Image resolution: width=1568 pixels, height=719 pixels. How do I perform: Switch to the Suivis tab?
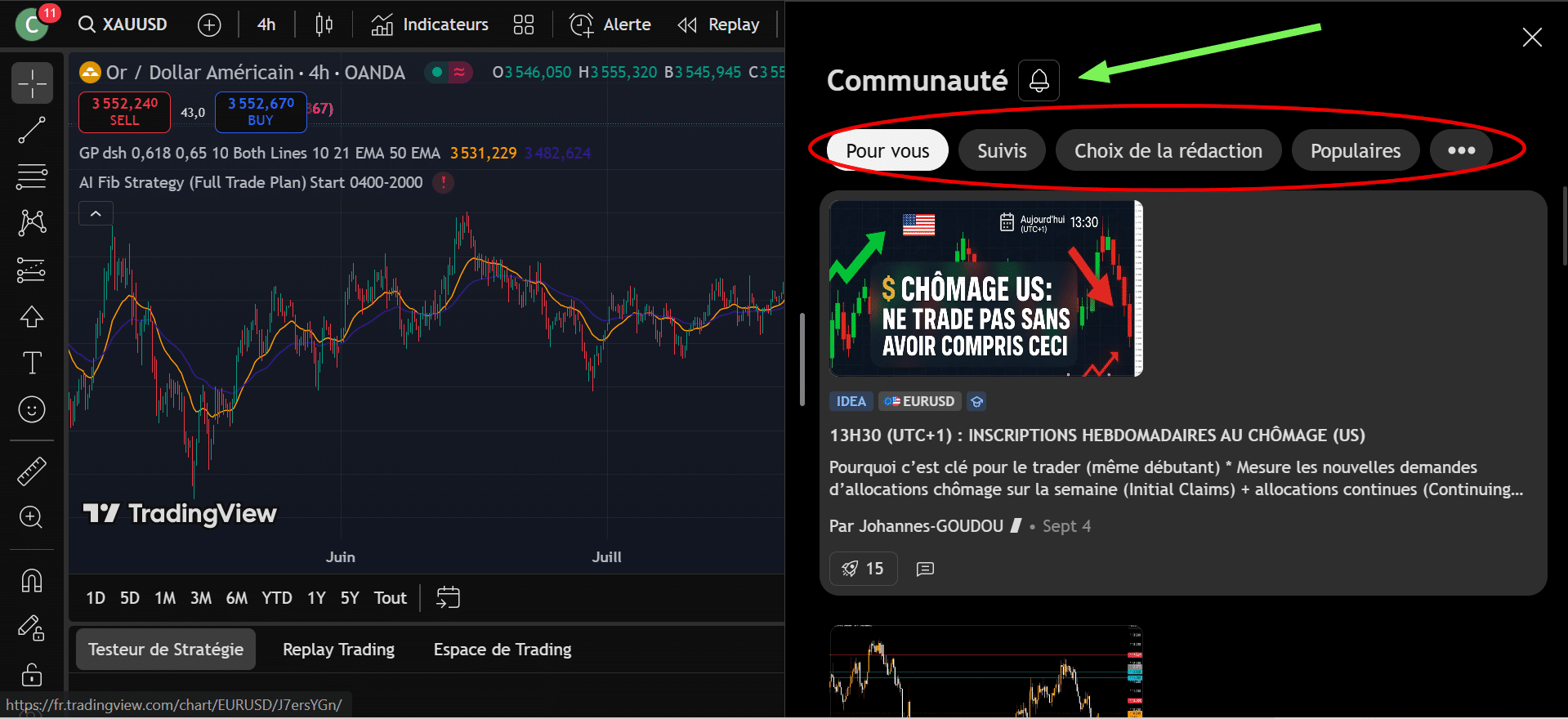[1001, 151]
